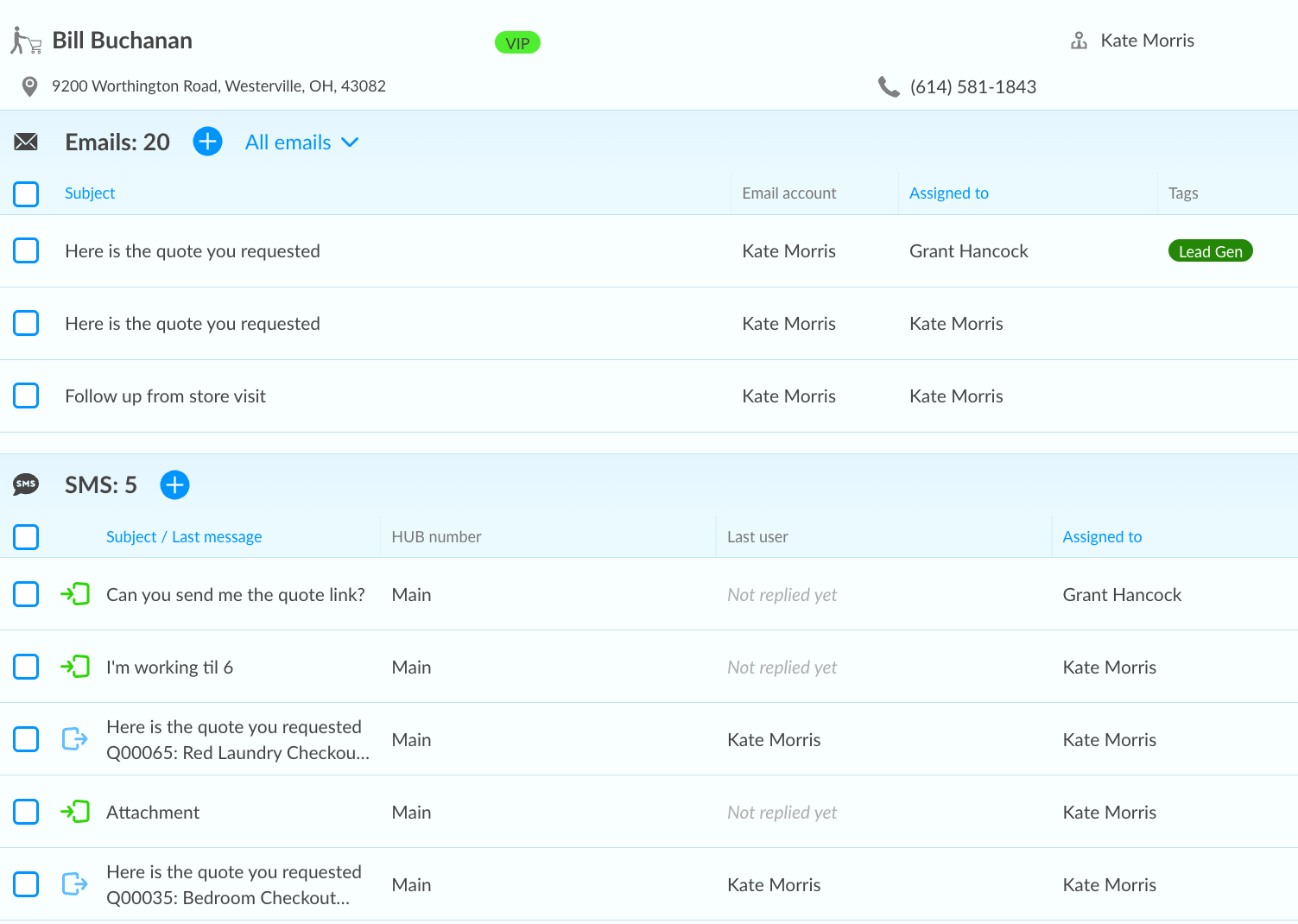
Task: Click the SMS speech bubble icon
Action: coord(26,484)
